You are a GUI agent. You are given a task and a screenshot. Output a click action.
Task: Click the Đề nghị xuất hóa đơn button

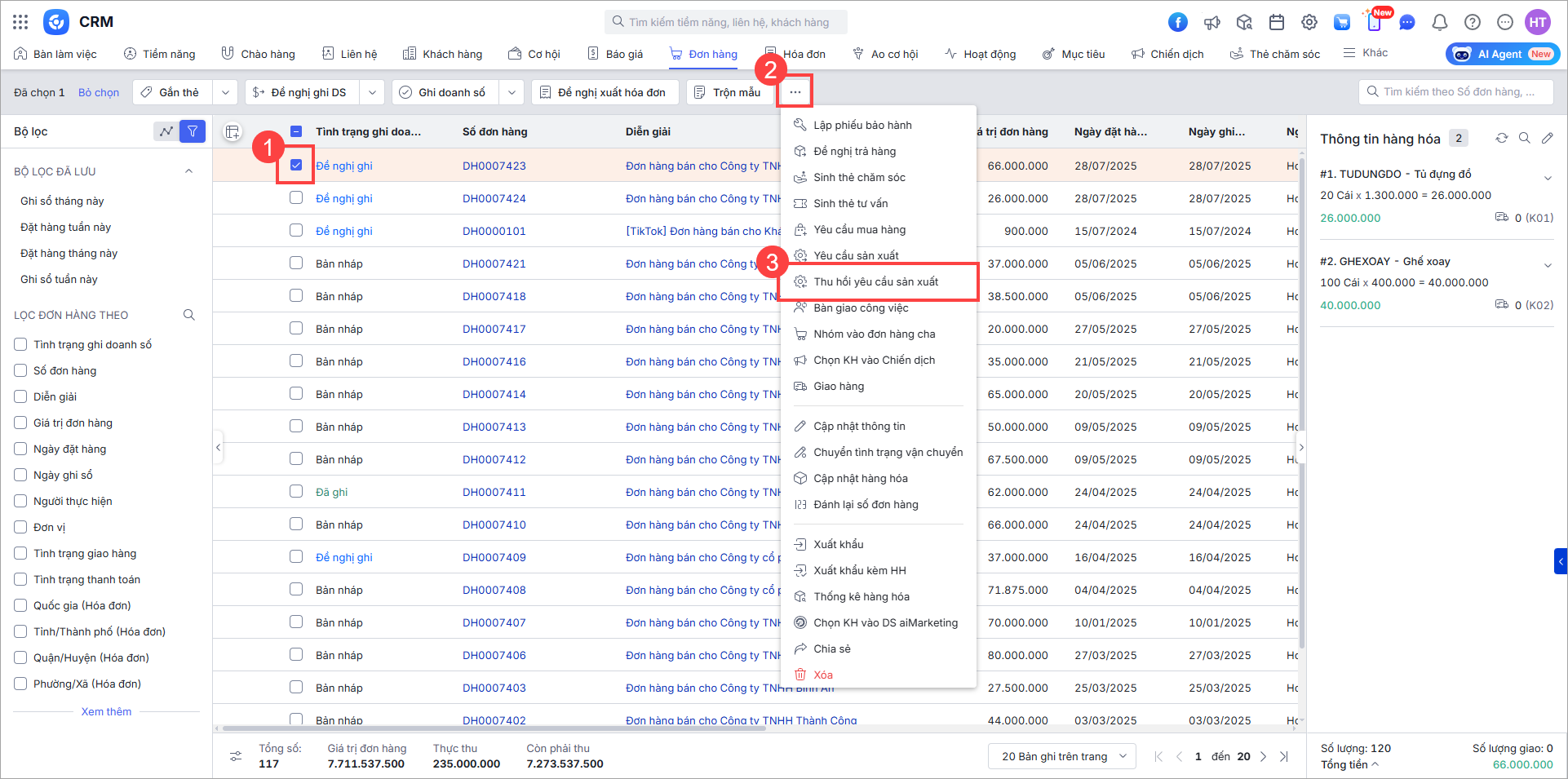[605, 92]
